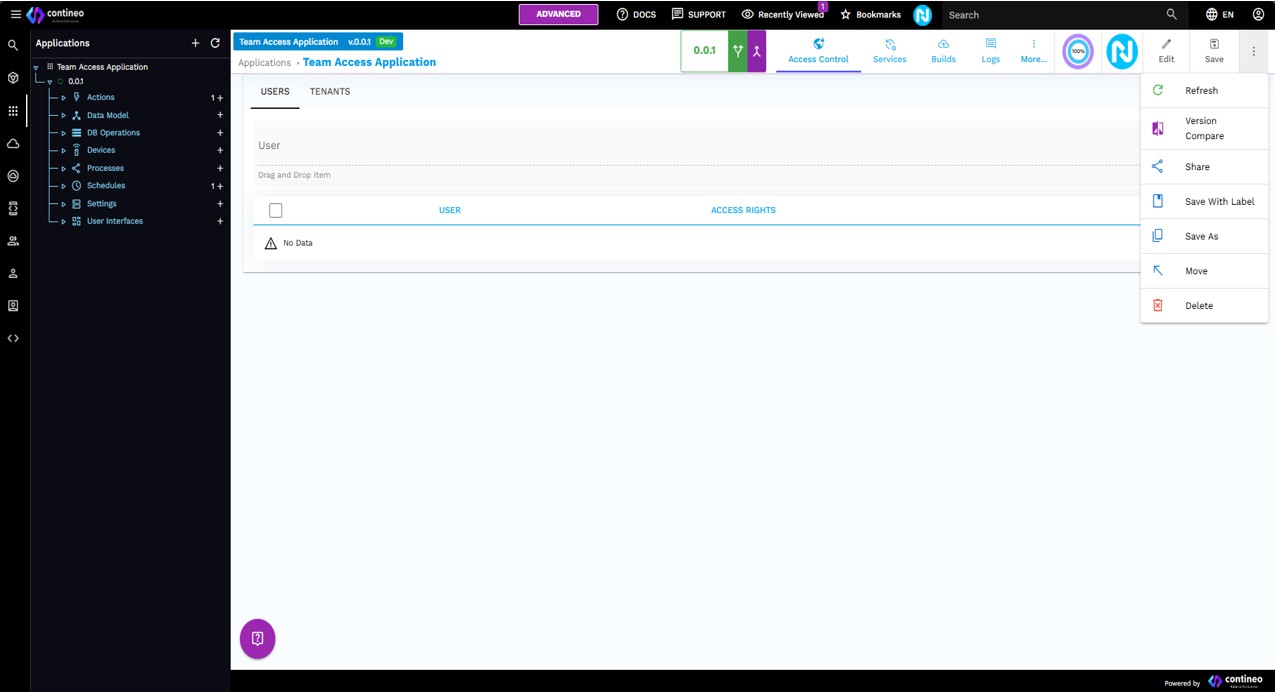Toggle the select-all checkbox in users table
Image resolution: width=1275 pixels, height=692 pixels.
(x=276, y=210)
